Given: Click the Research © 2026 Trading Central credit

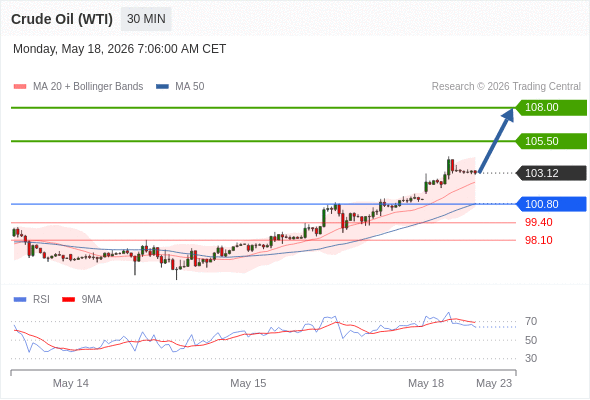Looking at the screenshot, I should 506,87.
